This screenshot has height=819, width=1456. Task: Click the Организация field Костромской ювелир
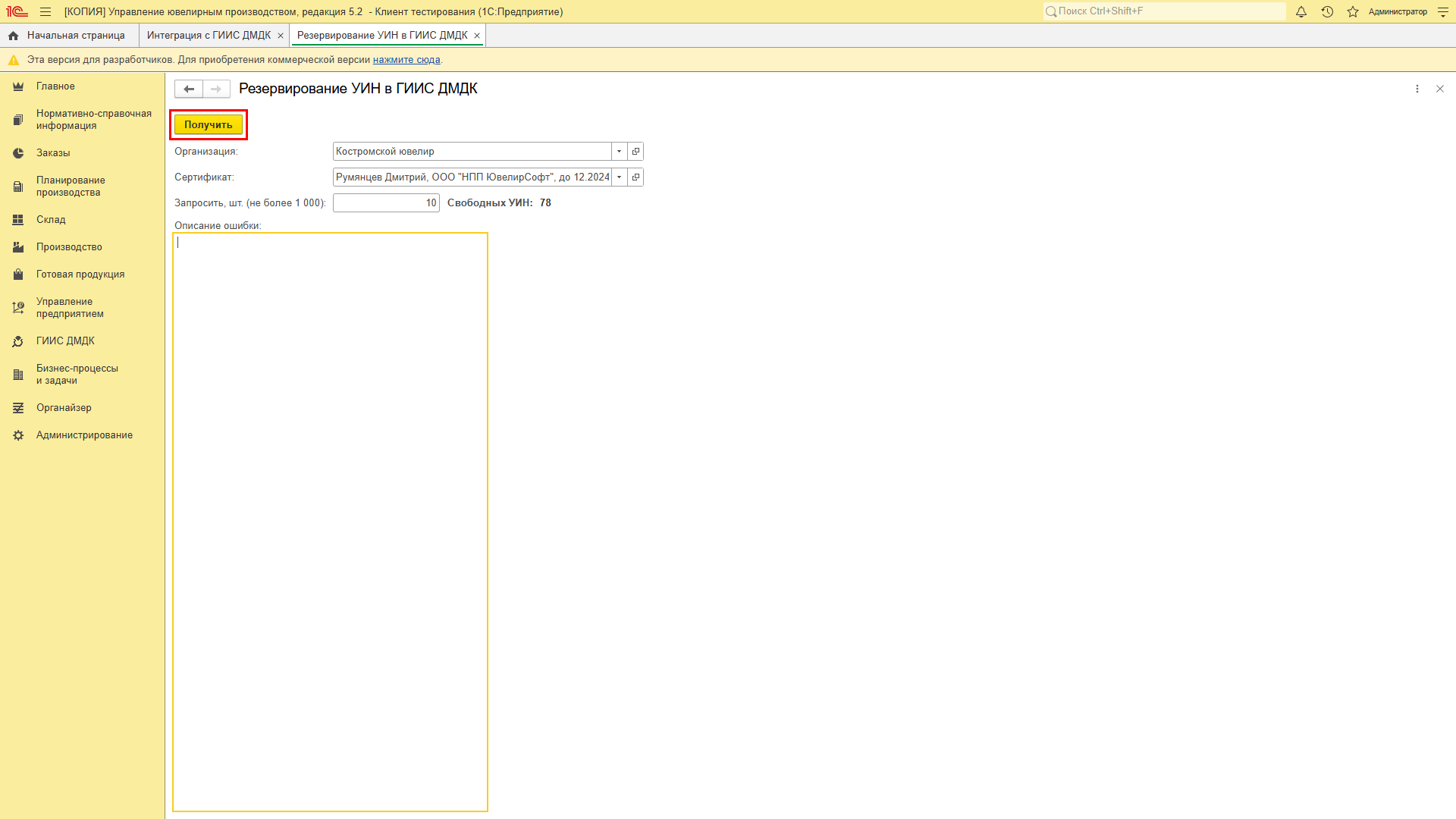472,152
